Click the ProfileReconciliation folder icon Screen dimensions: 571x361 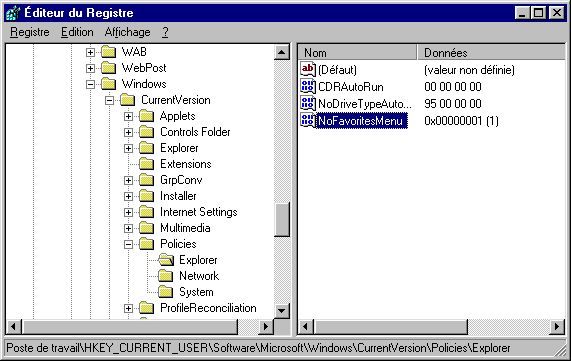(146, 308)
